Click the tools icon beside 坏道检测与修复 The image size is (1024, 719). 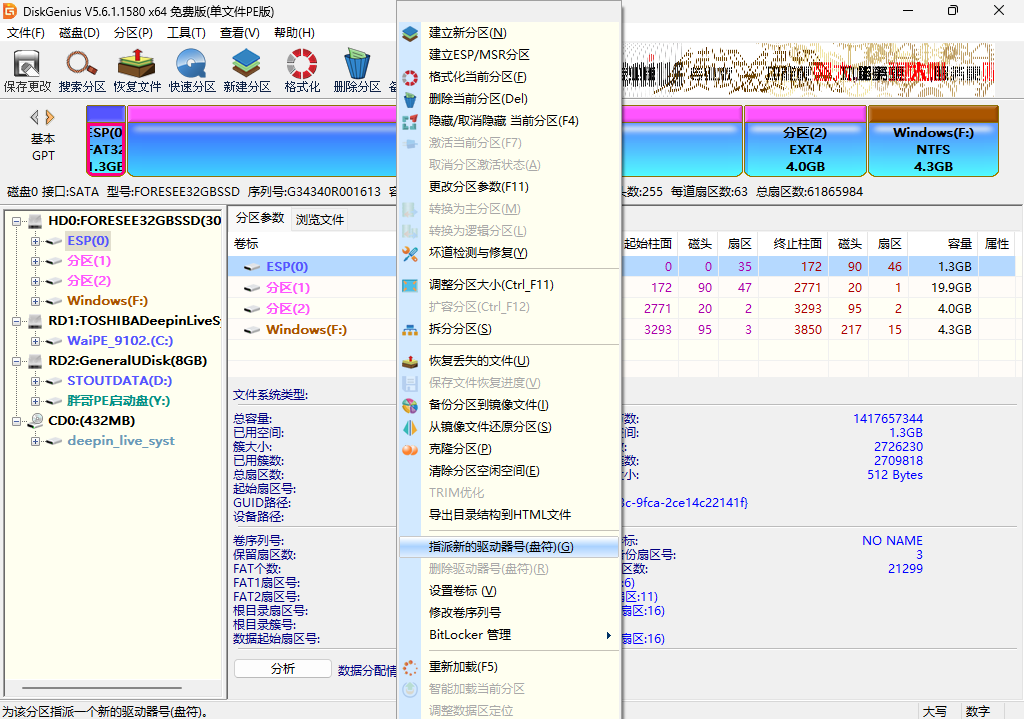tap(410, 253)
